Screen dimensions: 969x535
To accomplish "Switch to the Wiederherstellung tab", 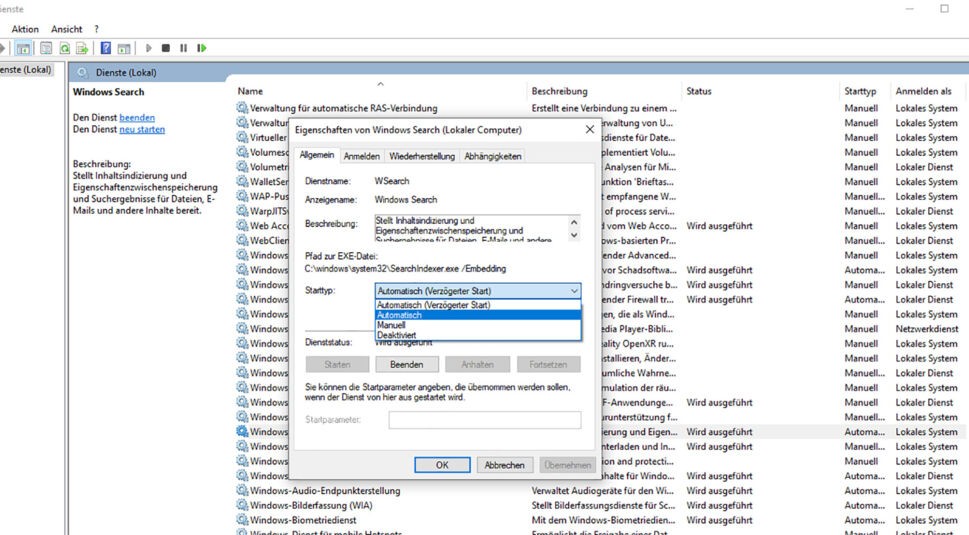I will click(422, 156).
